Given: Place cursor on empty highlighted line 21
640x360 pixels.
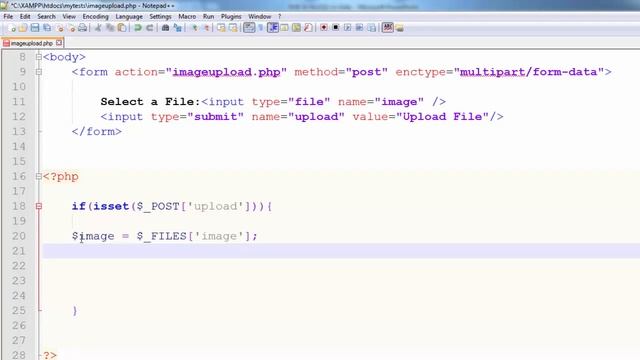Looking at the screenshot, I should tap(341, 251).
